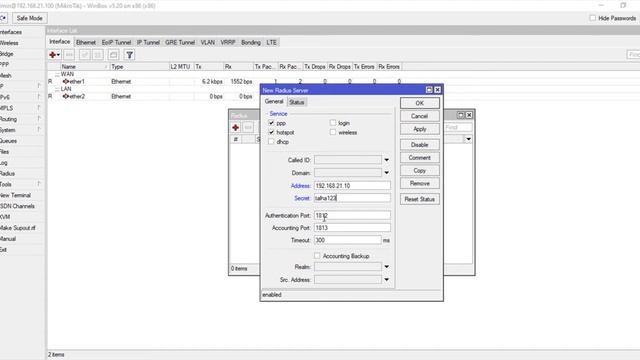Image resolution: width=640 pixels, height=360 pixels.
Task: Click the disable cross icon in Interface List toolbar
Action: (98, 55)
